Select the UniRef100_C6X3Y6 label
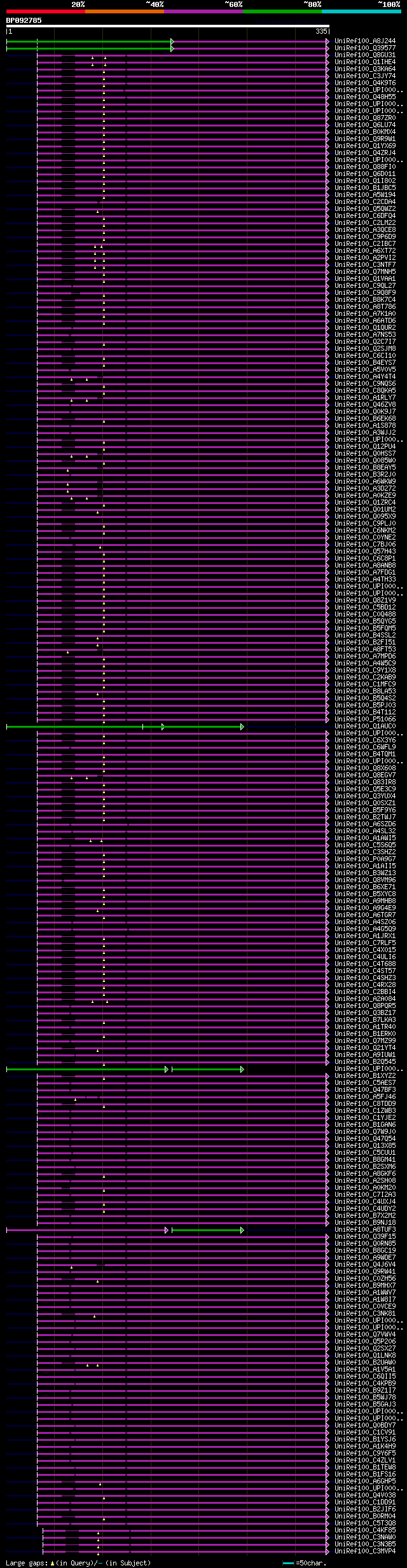Screen dimensions: 407x1568 coord(365,740)
